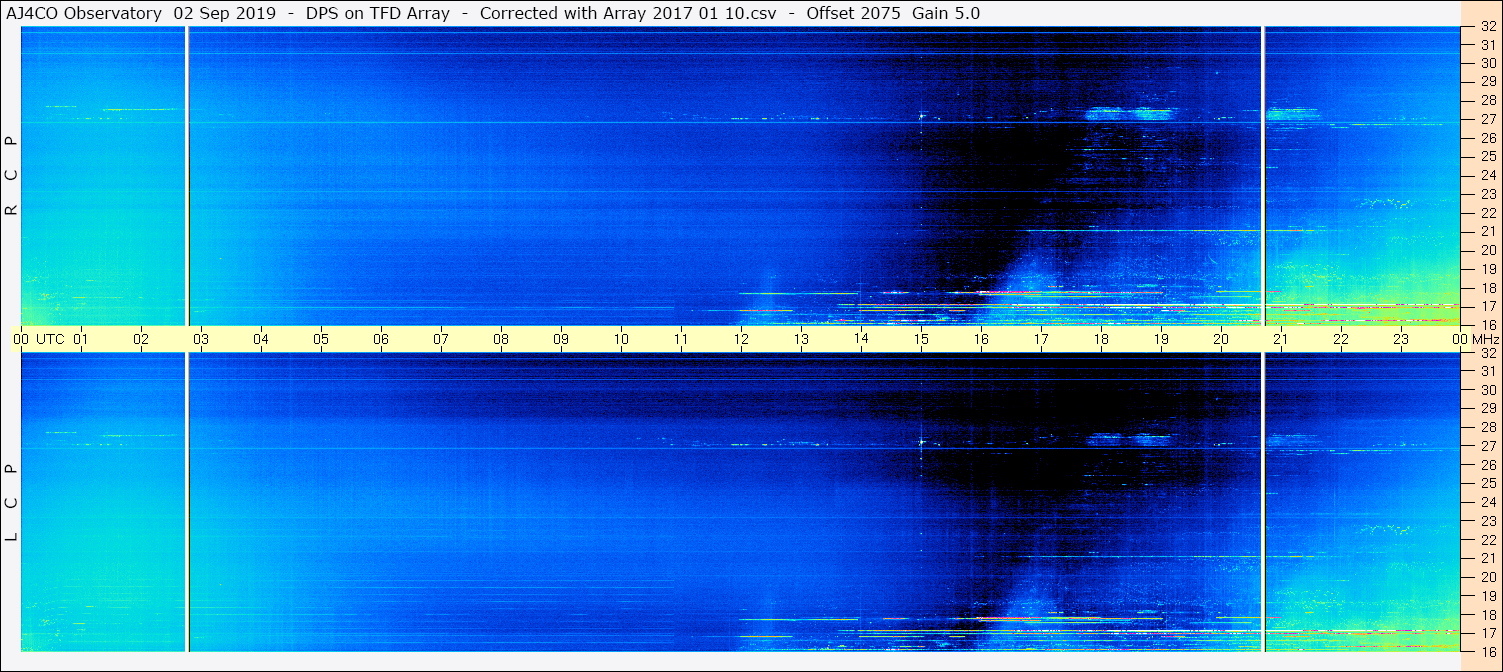Select hour "18" on the time axis
The height and width of the screenshot is (672, 1503).
(x=1101, y=339)
